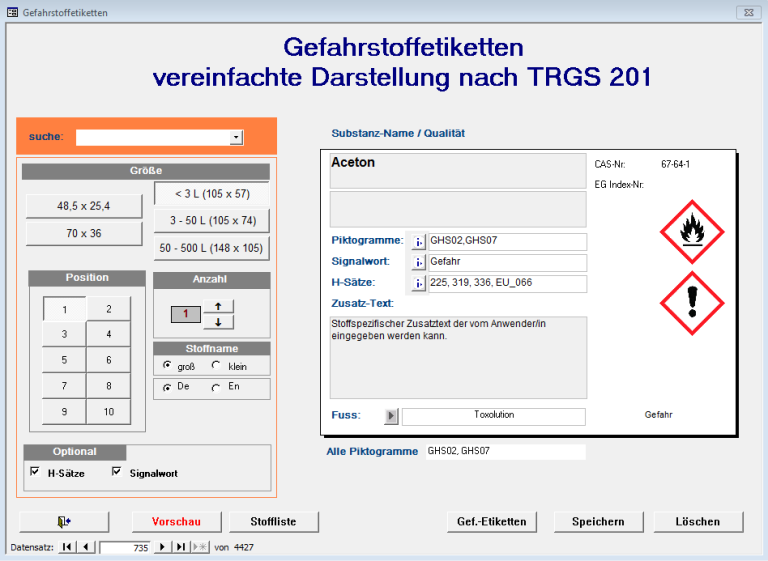Close the Gefahrstoffetiketten window
Image resolution: width=768 pixels, height=561 pixels.
pyautogui.click(x=748, y=12)
